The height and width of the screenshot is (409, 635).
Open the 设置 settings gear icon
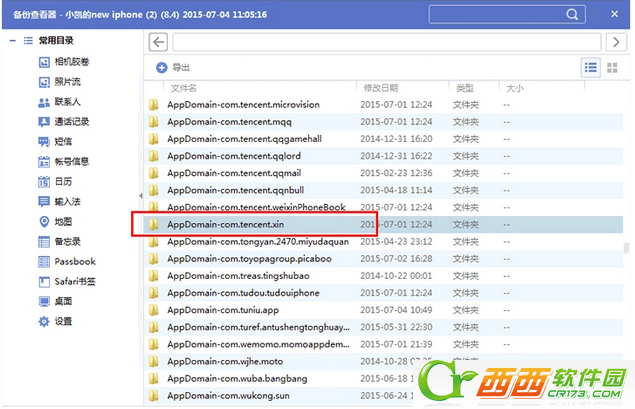(44, 322)
